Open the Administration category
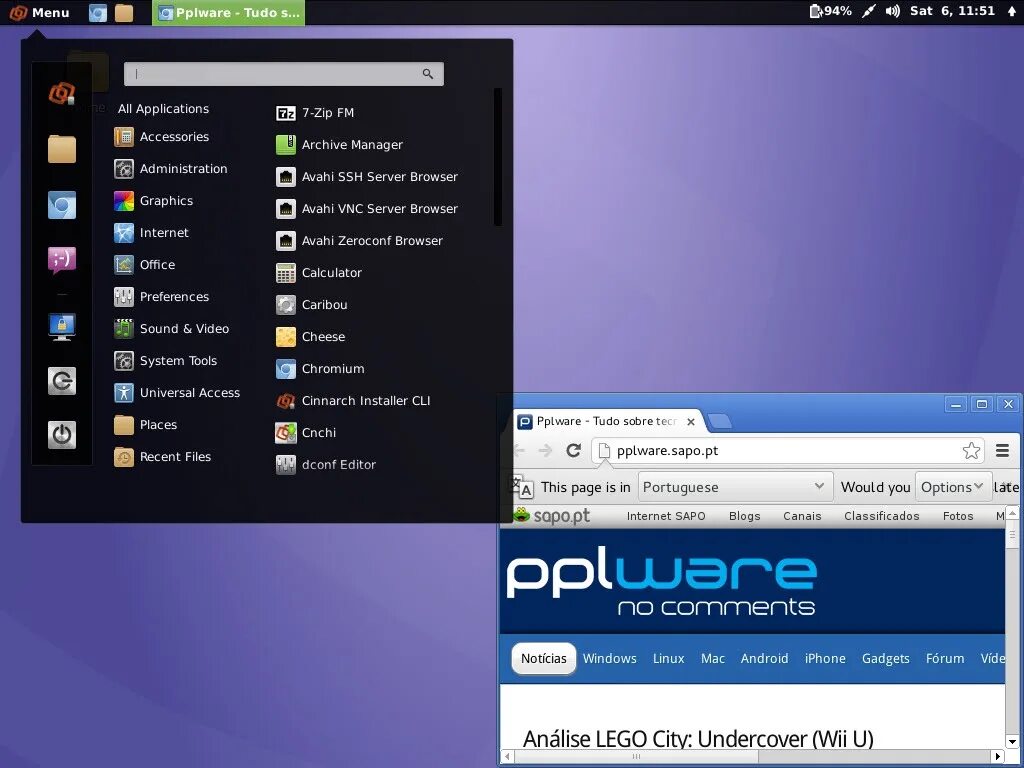Viewport: 1024px width, 768px height. click(171, 168)
